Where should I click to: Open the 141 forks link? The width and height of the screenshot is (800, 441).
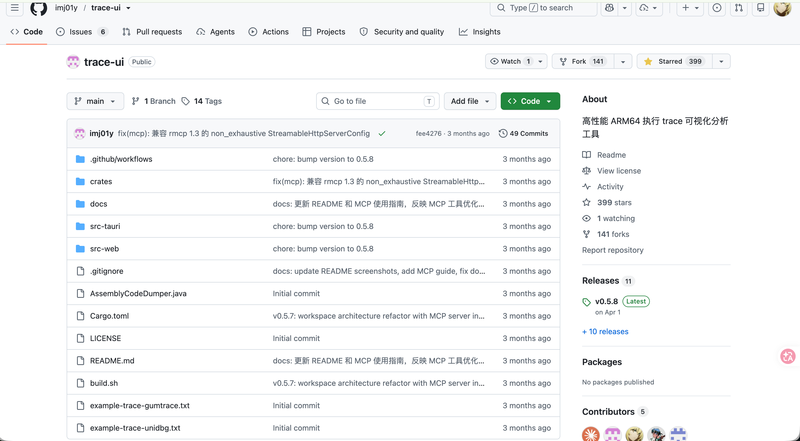[x=613, y=234]
